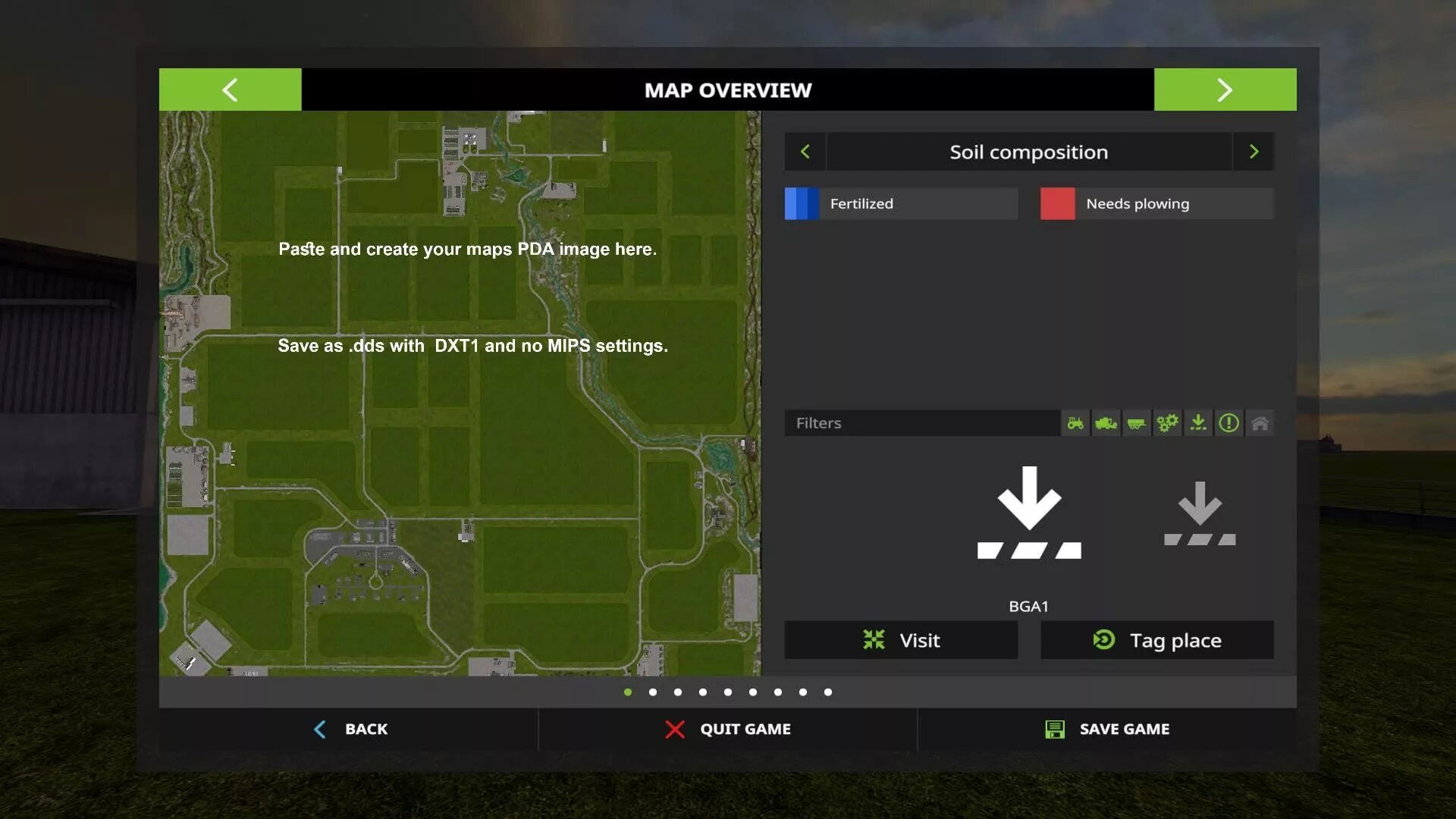Toggle map overview previous page
Image resolution: width=1456 pixels, height=819 pixels.
(230, 89)
